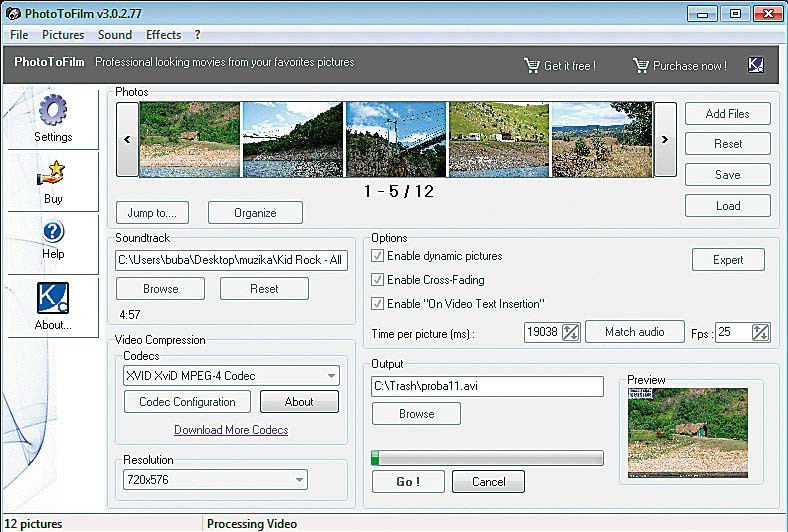Click the Purchase now ! link text

tap(690, 66)
